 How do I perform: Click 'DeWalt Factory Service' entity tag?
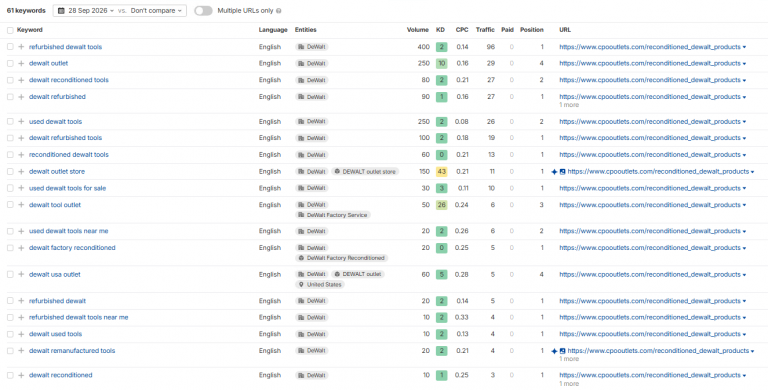point(333,215)
